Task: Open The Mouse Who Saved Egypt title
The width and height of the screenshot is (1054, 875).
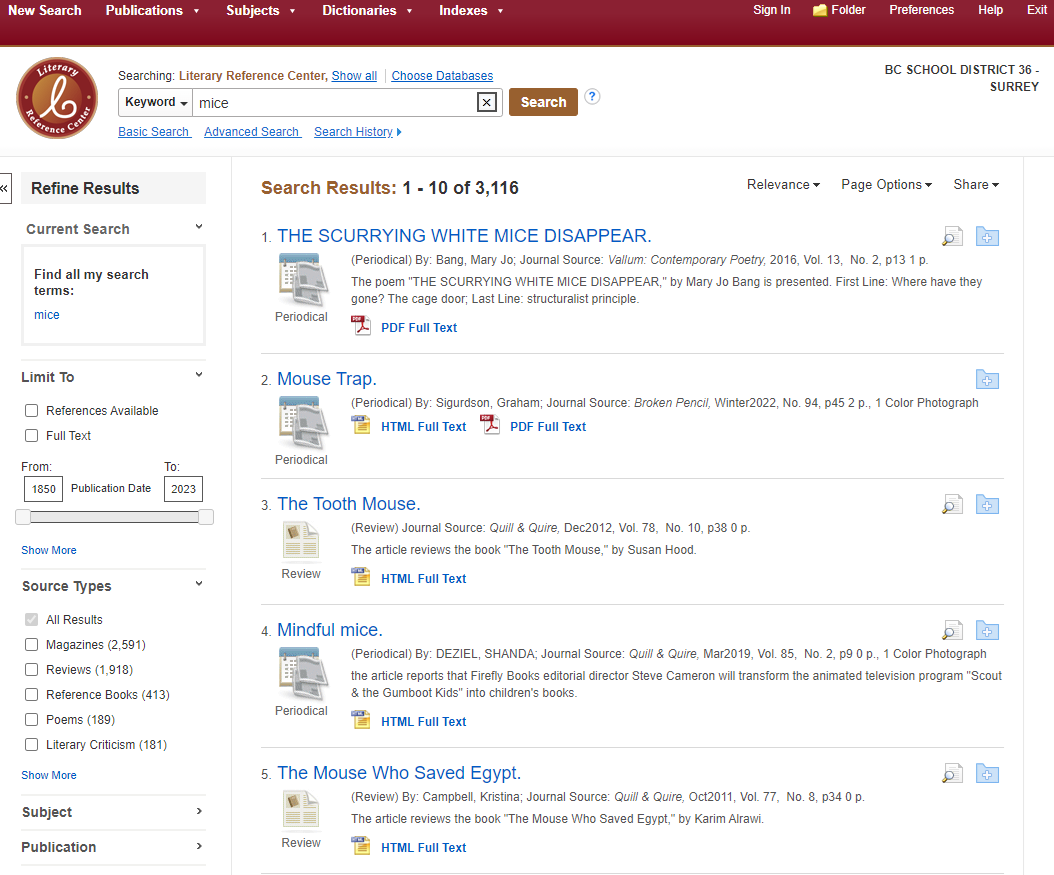Action: point(399,773)
